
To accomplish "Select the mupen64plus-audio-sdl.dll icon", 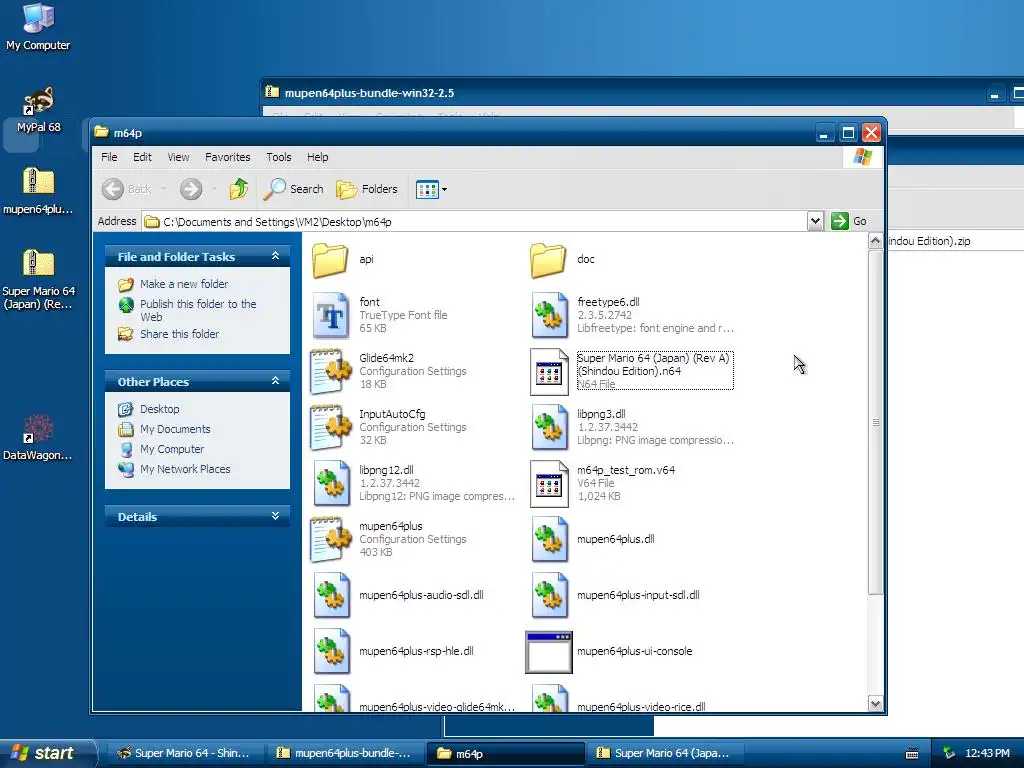I will click(x=330, y=596).
